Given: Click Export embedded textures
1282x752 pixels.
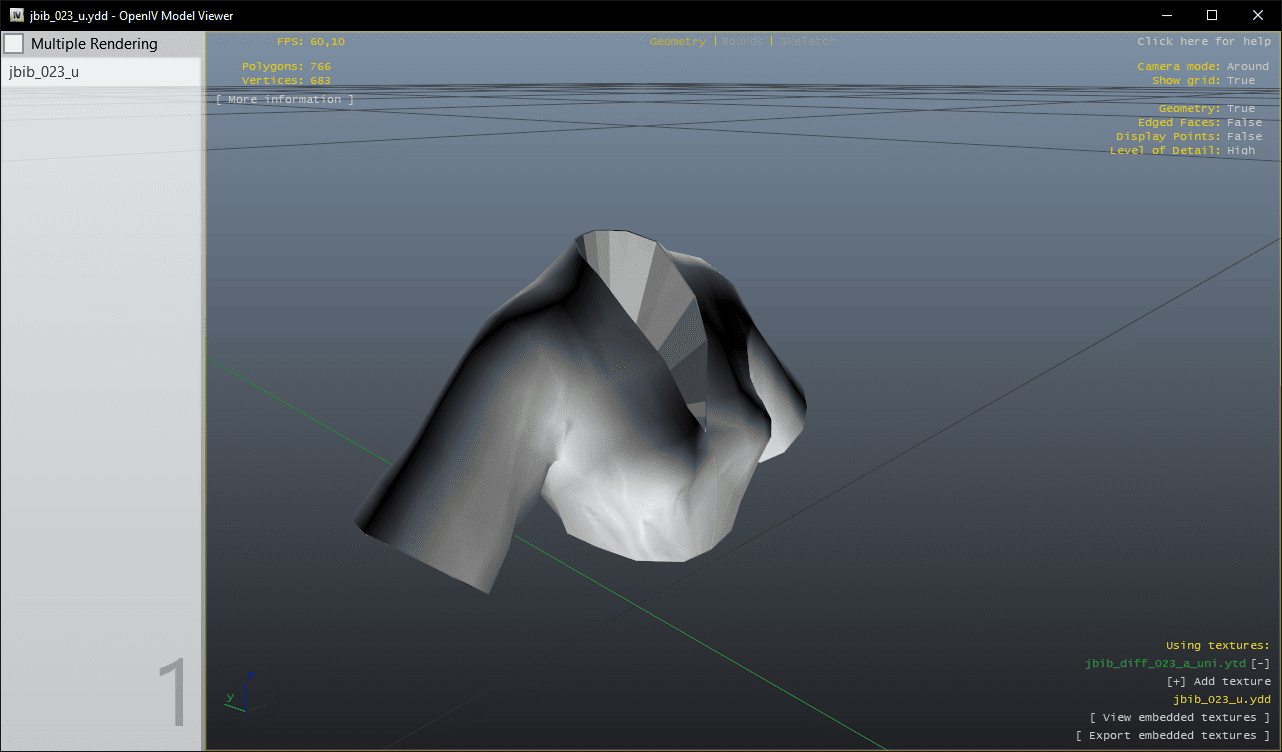Looking at the screenshot, I should coord(1173,736).
